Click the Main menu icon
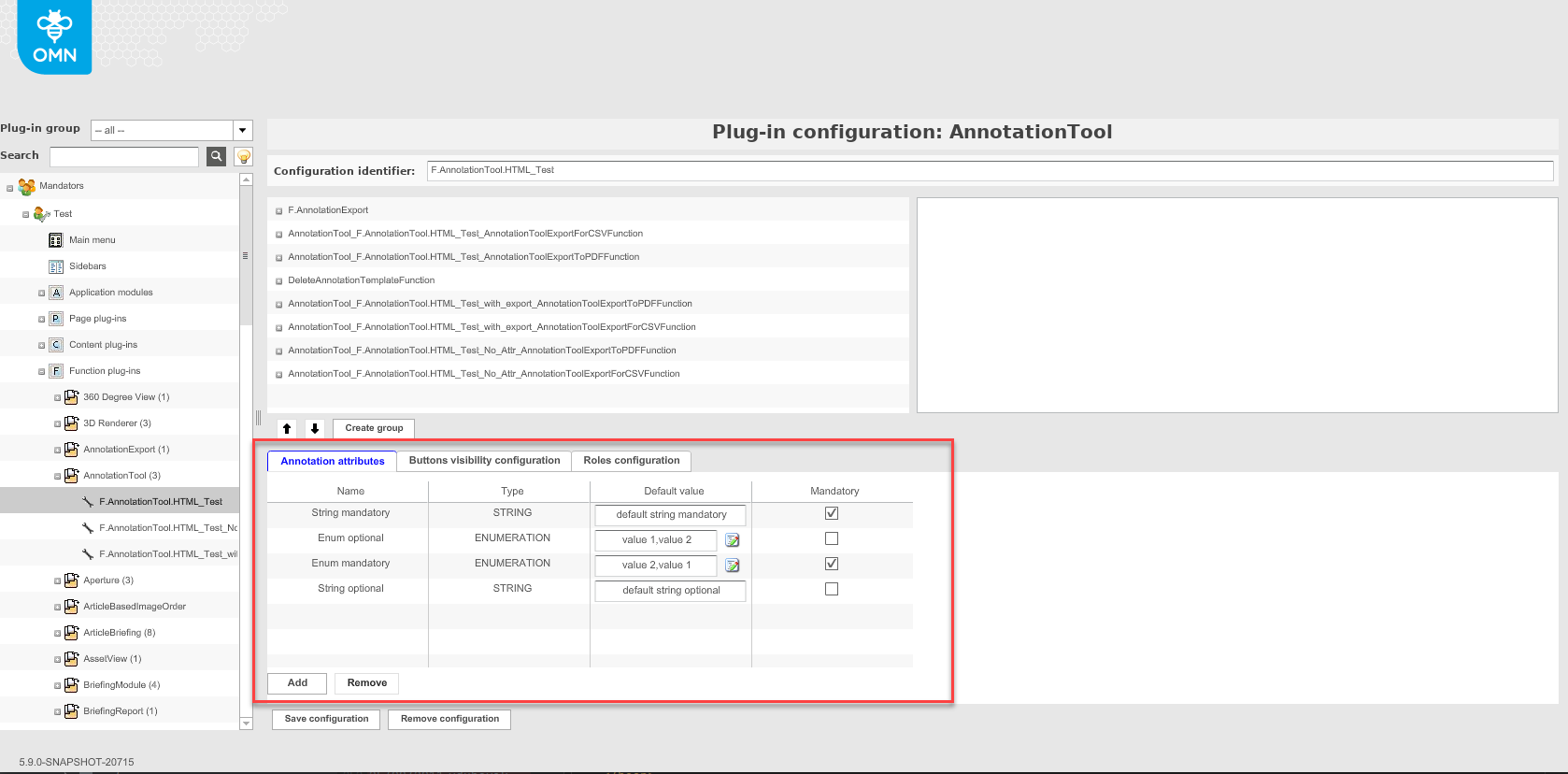This screenshot has width=1568, height=774. 56,240
